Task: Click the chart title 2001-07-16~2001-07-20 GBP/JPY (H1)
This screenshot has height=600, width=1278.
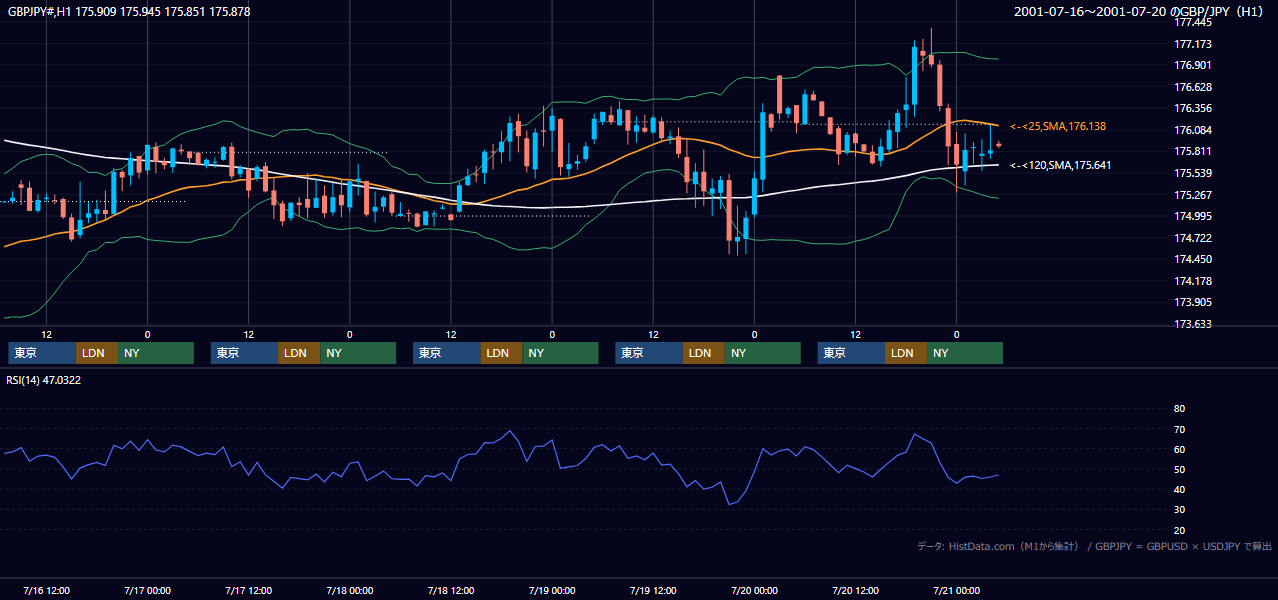Action: click(x=1141, y=12)
